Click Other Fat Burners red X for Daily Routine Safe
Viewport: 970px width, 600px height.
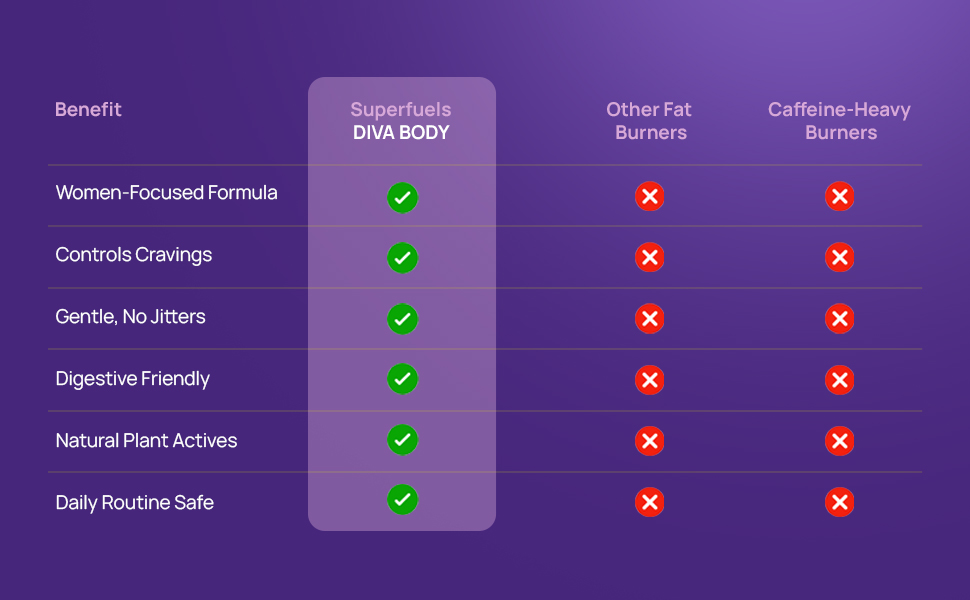tap(650, 502)
